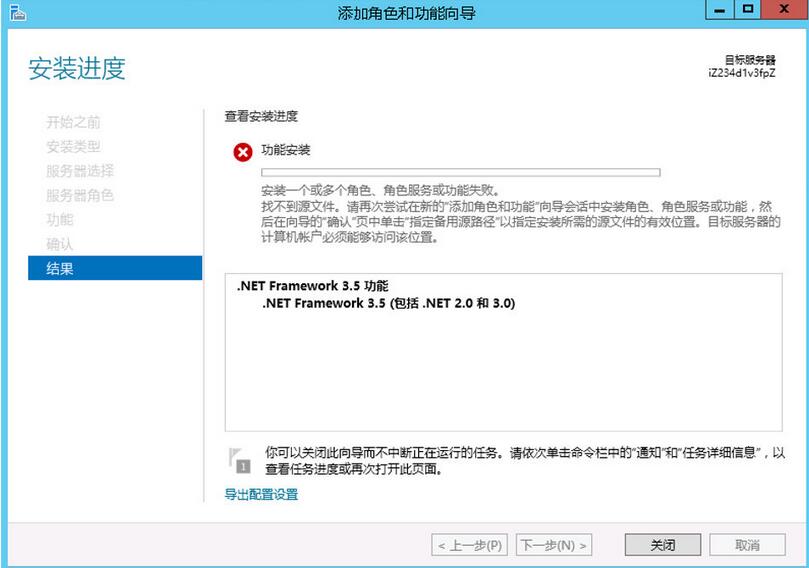Click the 安装进度 page title
The height and width of the screenshot is (568, 809).
point(77,69)
